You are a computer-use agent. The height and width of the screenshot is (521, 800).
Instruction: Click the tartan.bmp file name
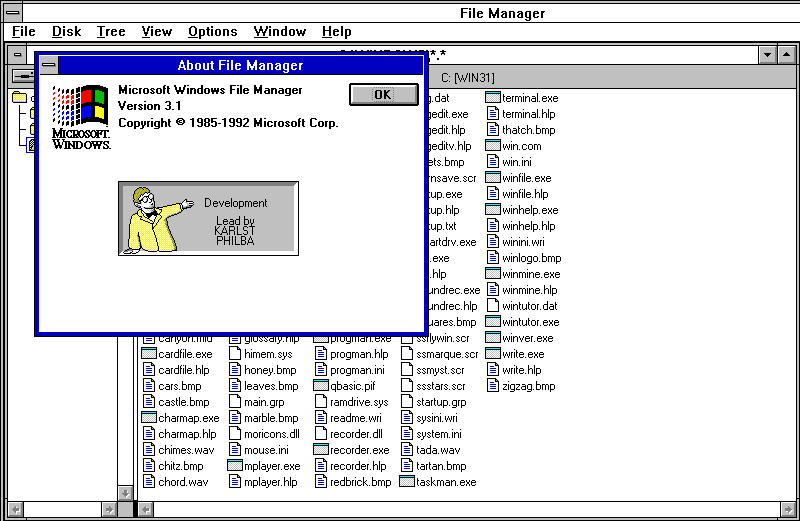[441, 466]
